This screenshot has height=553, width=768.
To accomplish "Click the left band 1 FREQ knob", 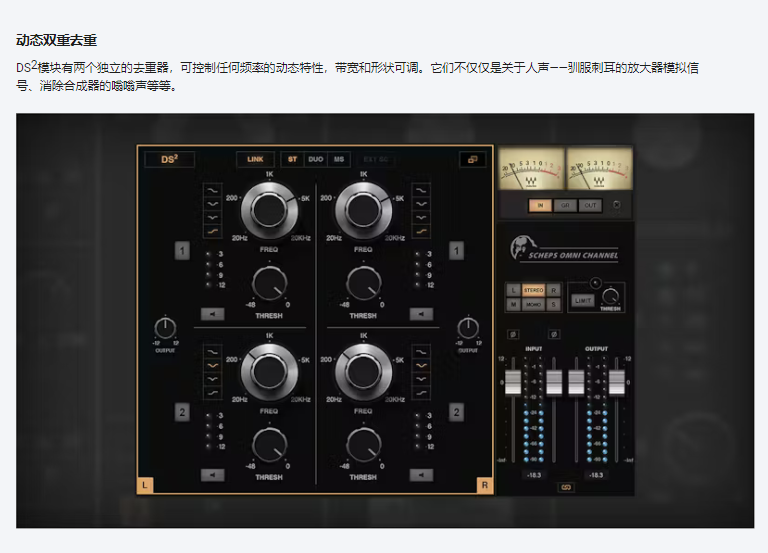I will (269, 210).
